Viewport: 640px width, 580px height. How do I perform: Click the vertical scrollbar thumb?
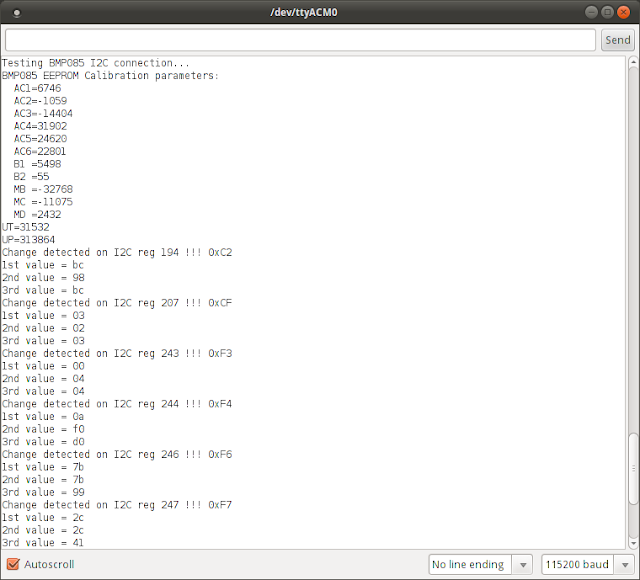(x=633, y=469)
